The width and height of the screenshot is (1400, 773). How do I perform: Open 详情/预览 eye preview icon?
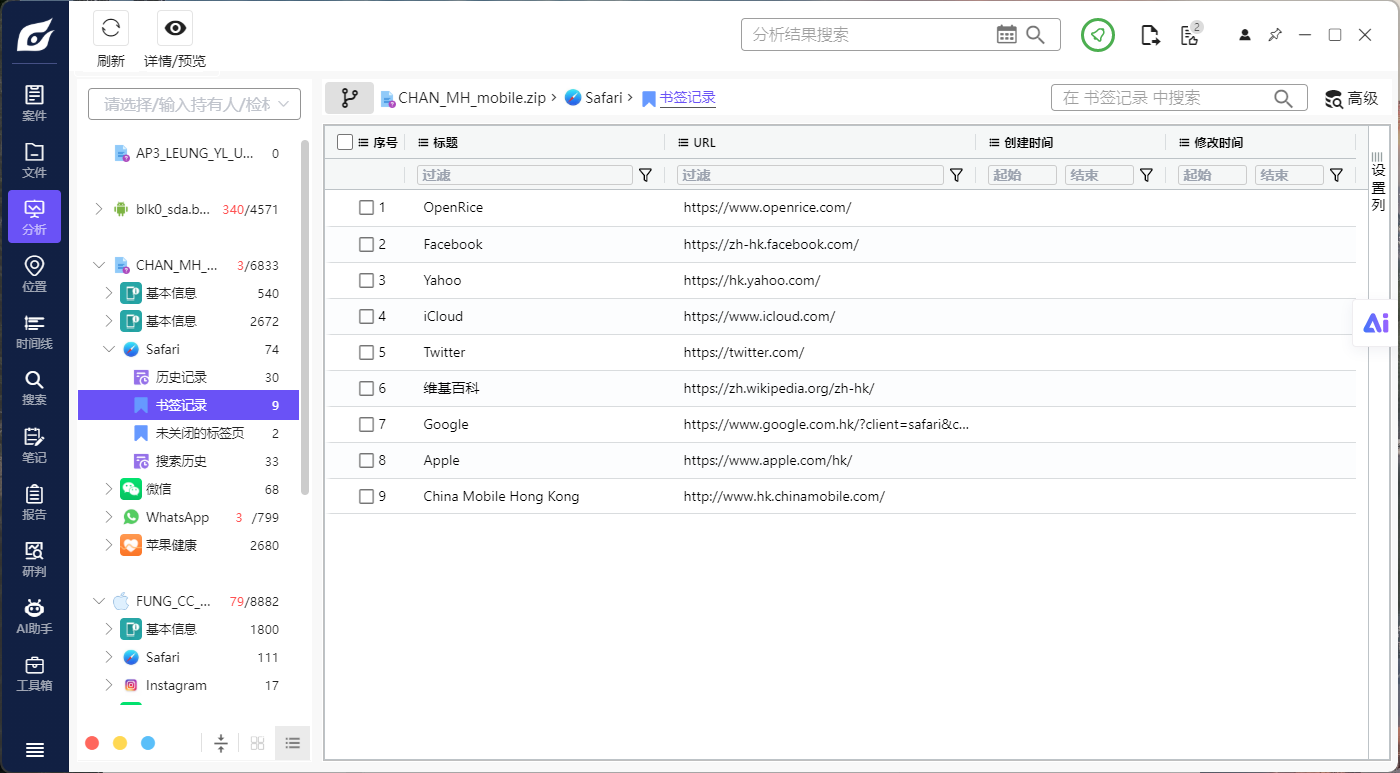(175, 28)
